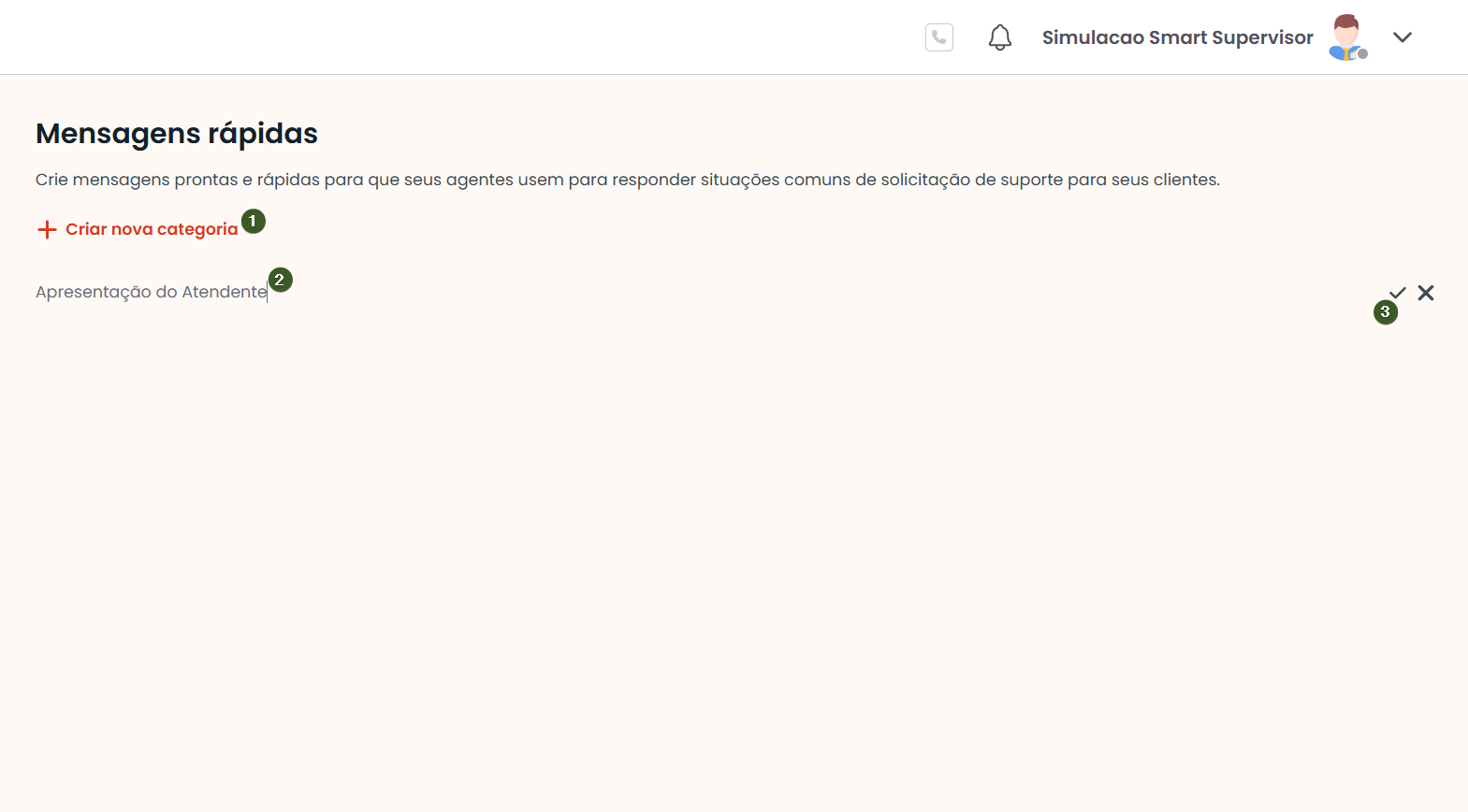Confirm category name with checkmark icon

point(1398,293)
